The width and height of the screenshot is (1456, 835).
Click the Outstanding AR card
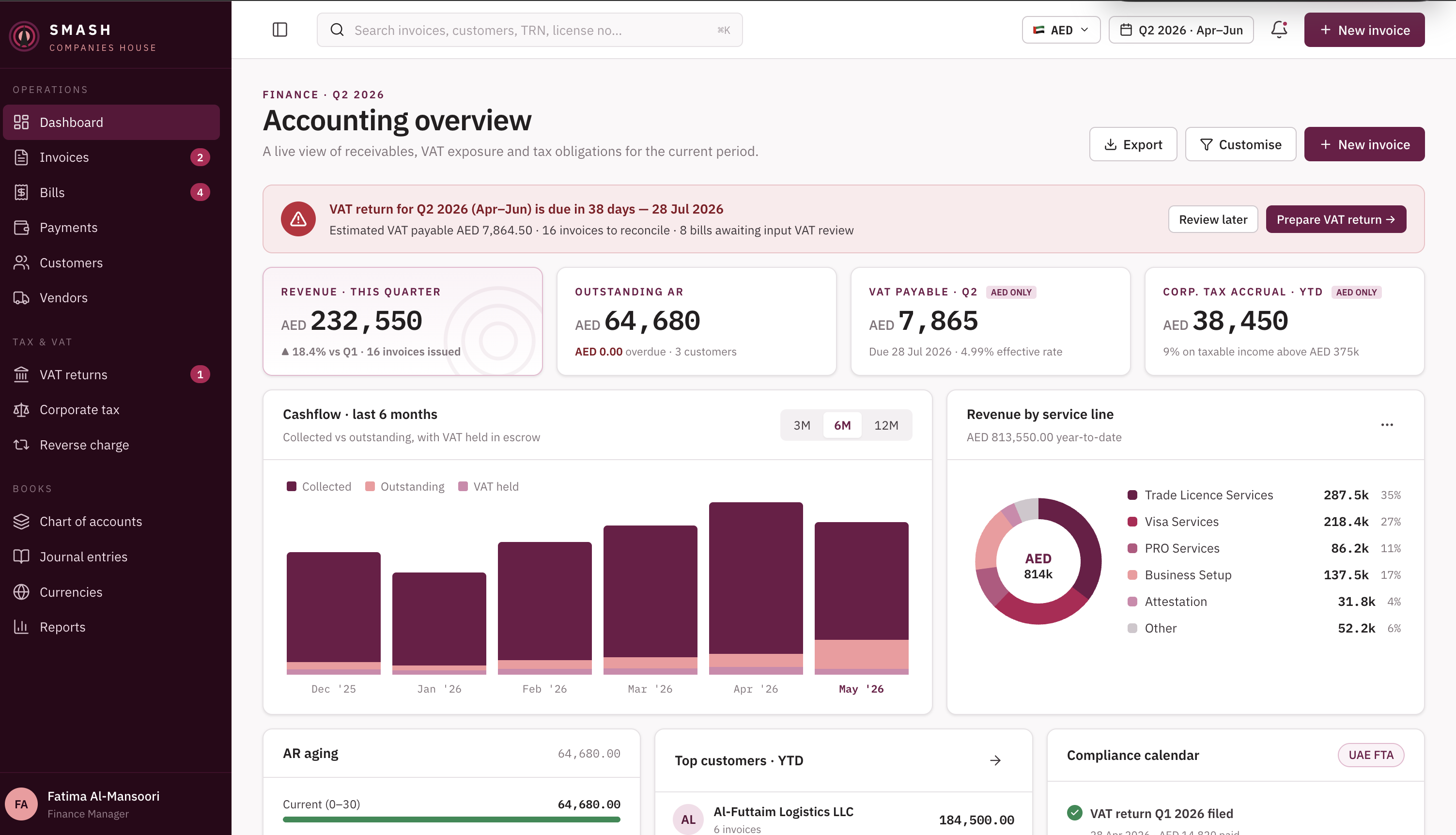pyautogui.click(x=696, y=321)
